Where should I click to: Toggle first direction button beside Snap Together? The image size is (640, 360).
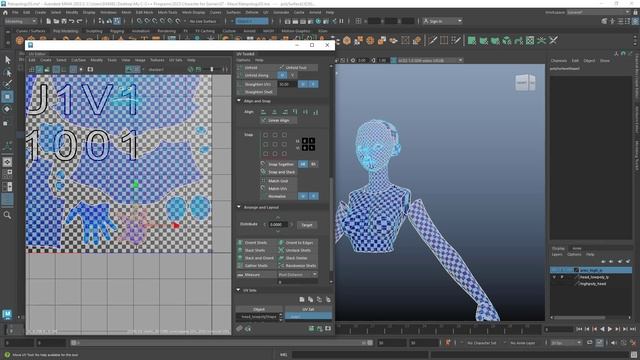point(303,164)
